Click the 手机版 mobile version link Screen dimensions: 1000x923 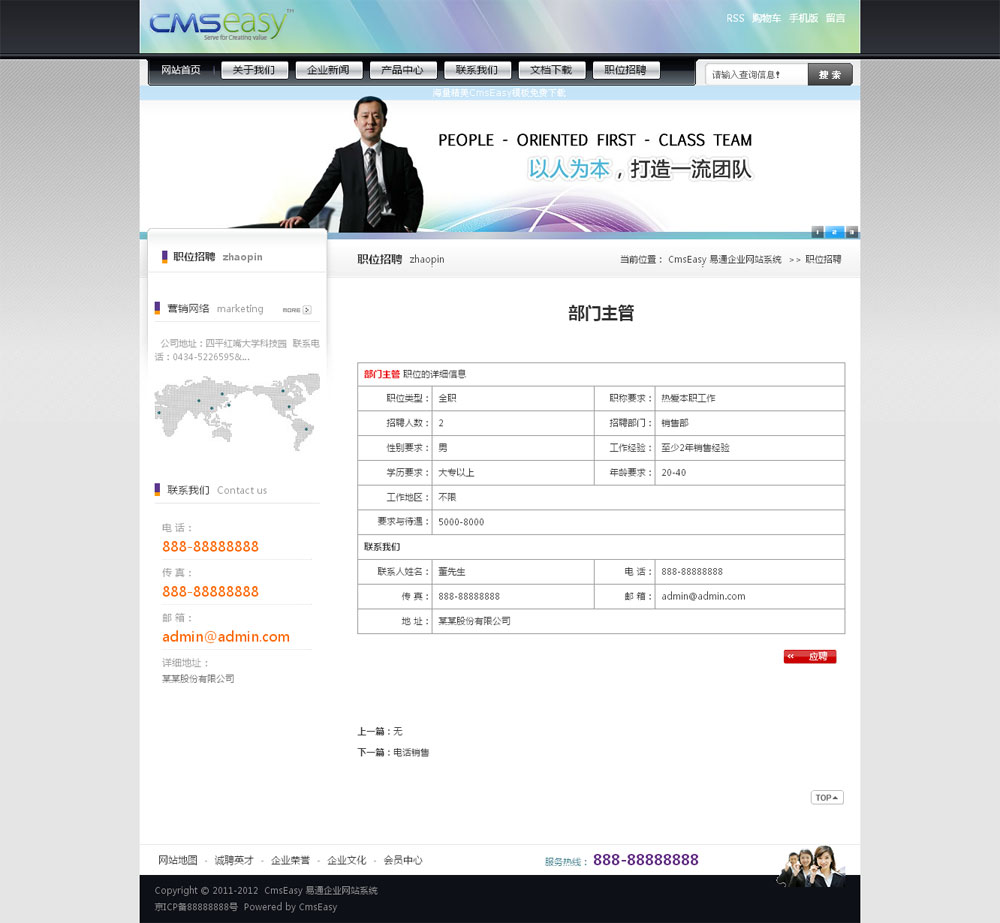coord(803,18)
